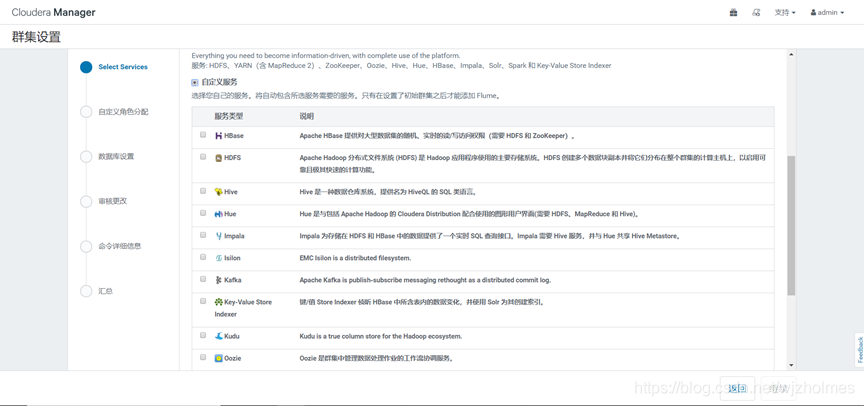The height and width of the screenshot is (406, 864).
Task: Click the HDFS service icon
Action: 218,158
